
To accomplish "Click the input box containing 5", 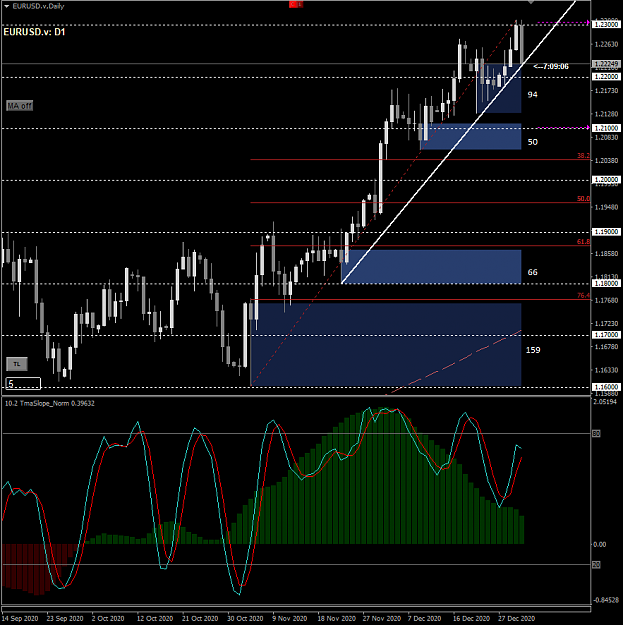I will 23,383.
